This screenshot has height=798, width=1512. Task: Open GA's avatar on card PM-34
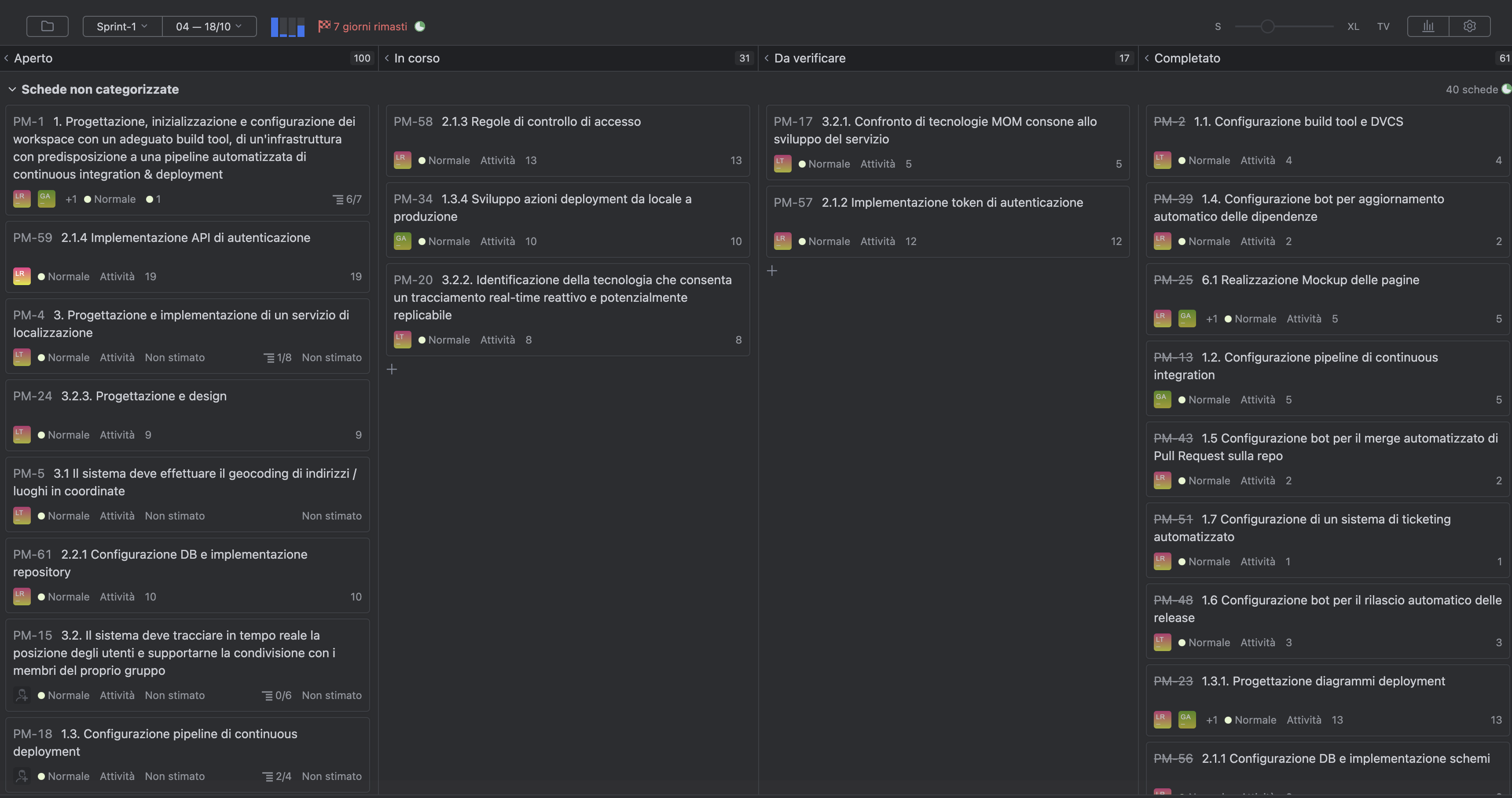pyautogui.click(x=402, y=241)
